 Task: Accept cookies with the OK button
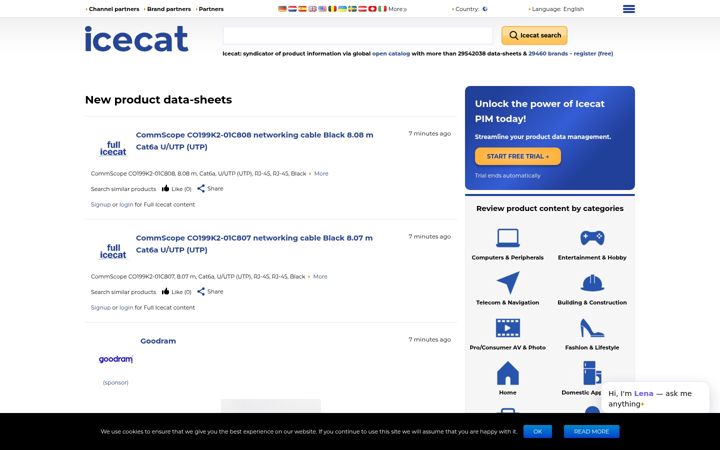[x=537, y=431]
